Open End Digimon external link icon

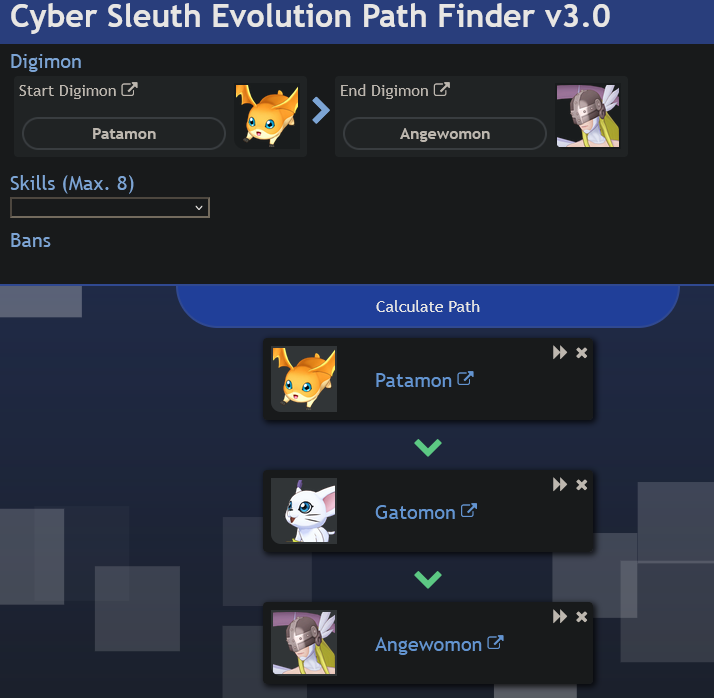click(442, 90)
